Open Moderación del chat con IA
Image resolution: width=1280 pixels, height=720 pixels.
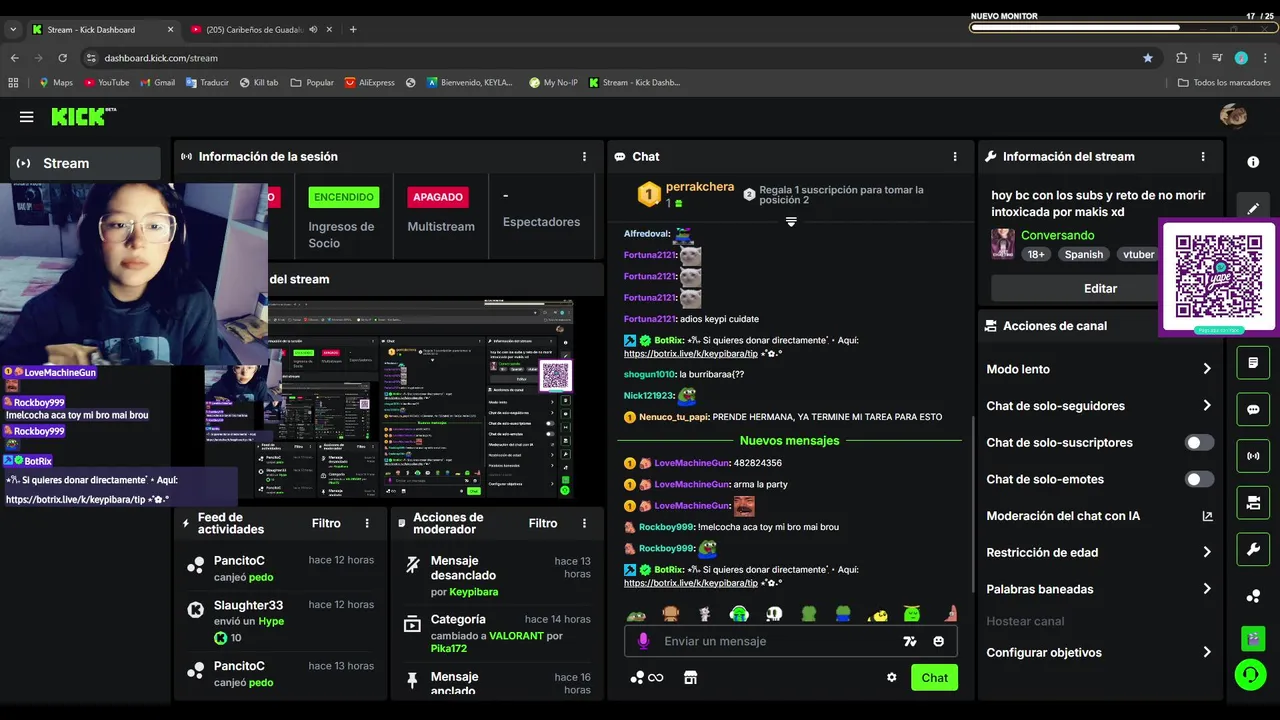click(x=1100, y=516)
